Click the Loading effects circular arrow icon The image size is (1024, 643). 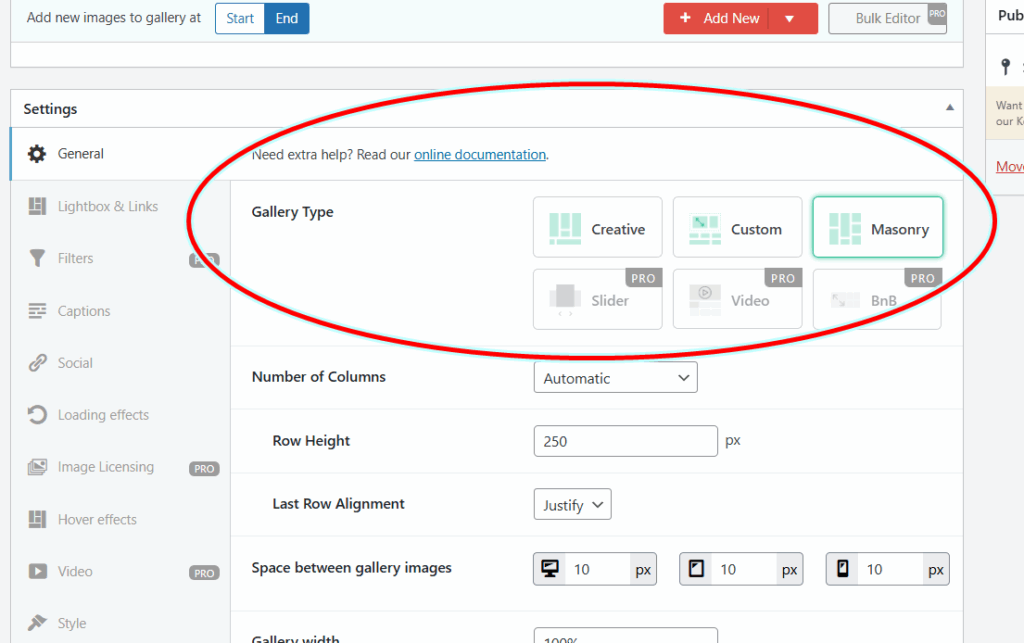tap(37, 415)
